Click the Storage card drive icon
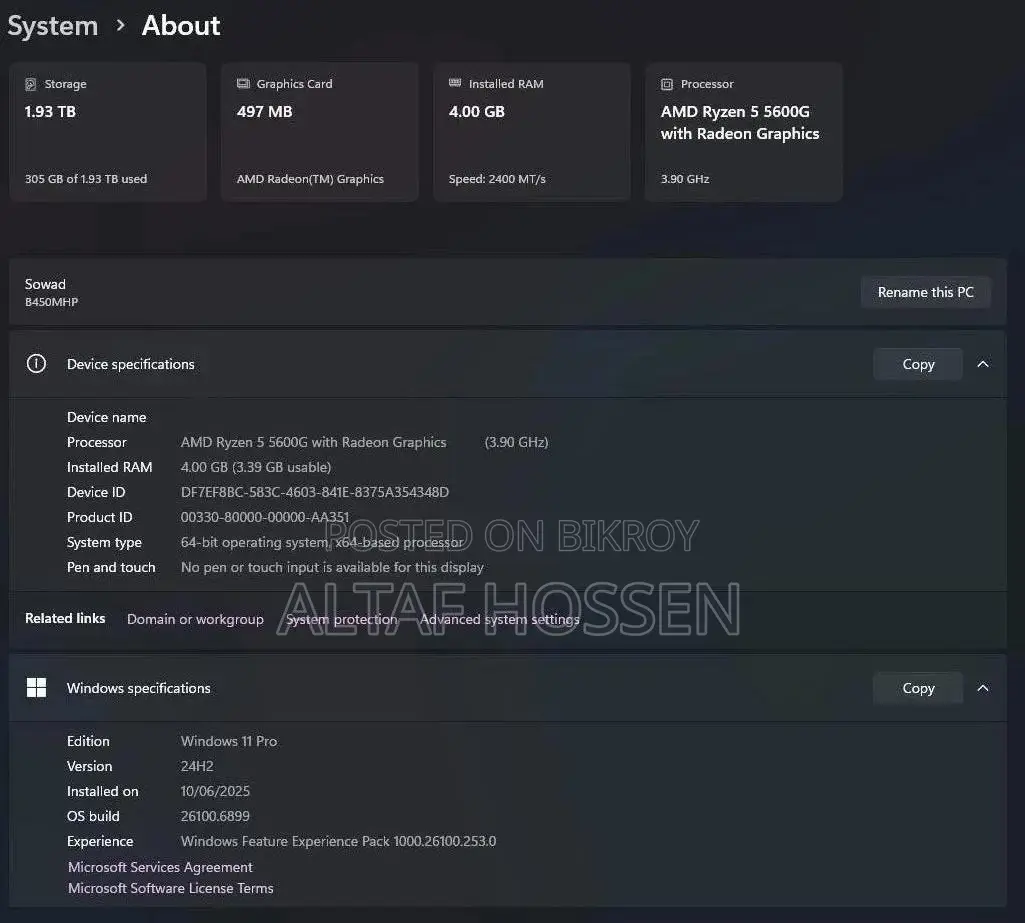The height and width of the screenshot is (923, 1025). 30,84
